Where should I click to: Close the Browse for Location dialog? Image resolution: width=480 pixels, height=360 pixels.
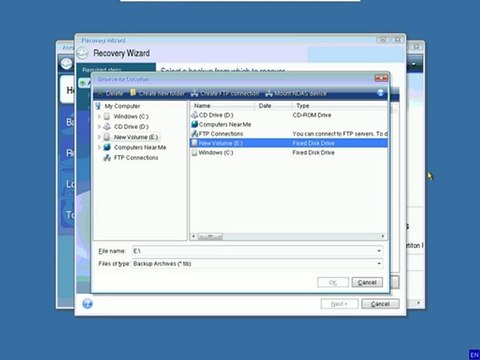[x=381, y=78]
